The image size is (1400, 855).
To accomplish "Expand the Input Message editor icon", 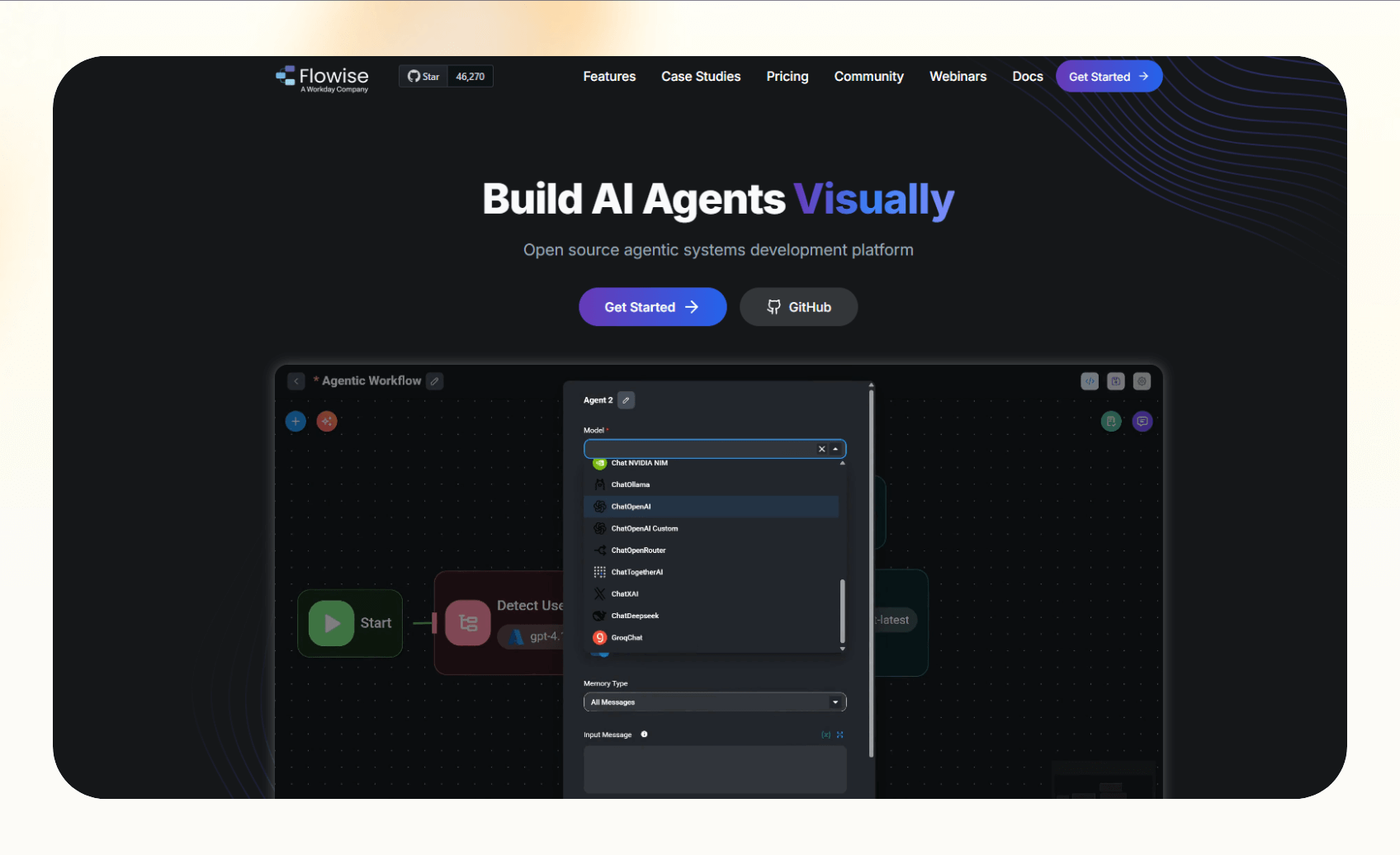I will (x=840, y=735).
